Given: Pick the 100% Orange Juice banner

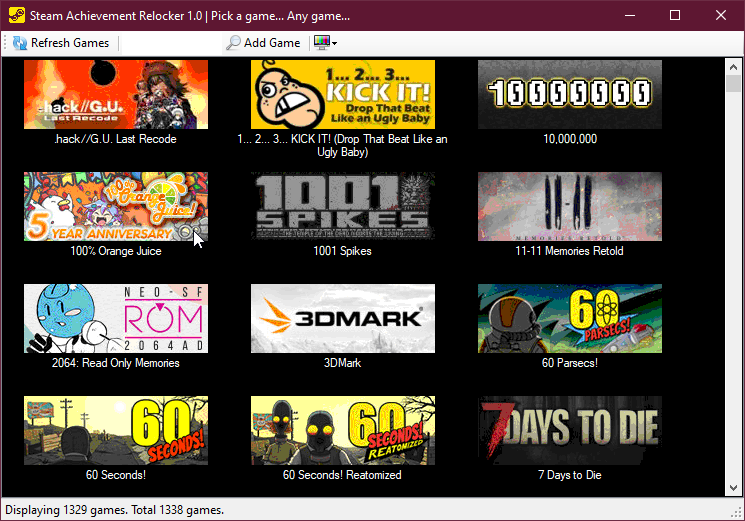Looking at the screenshot, I should (116, 207).
